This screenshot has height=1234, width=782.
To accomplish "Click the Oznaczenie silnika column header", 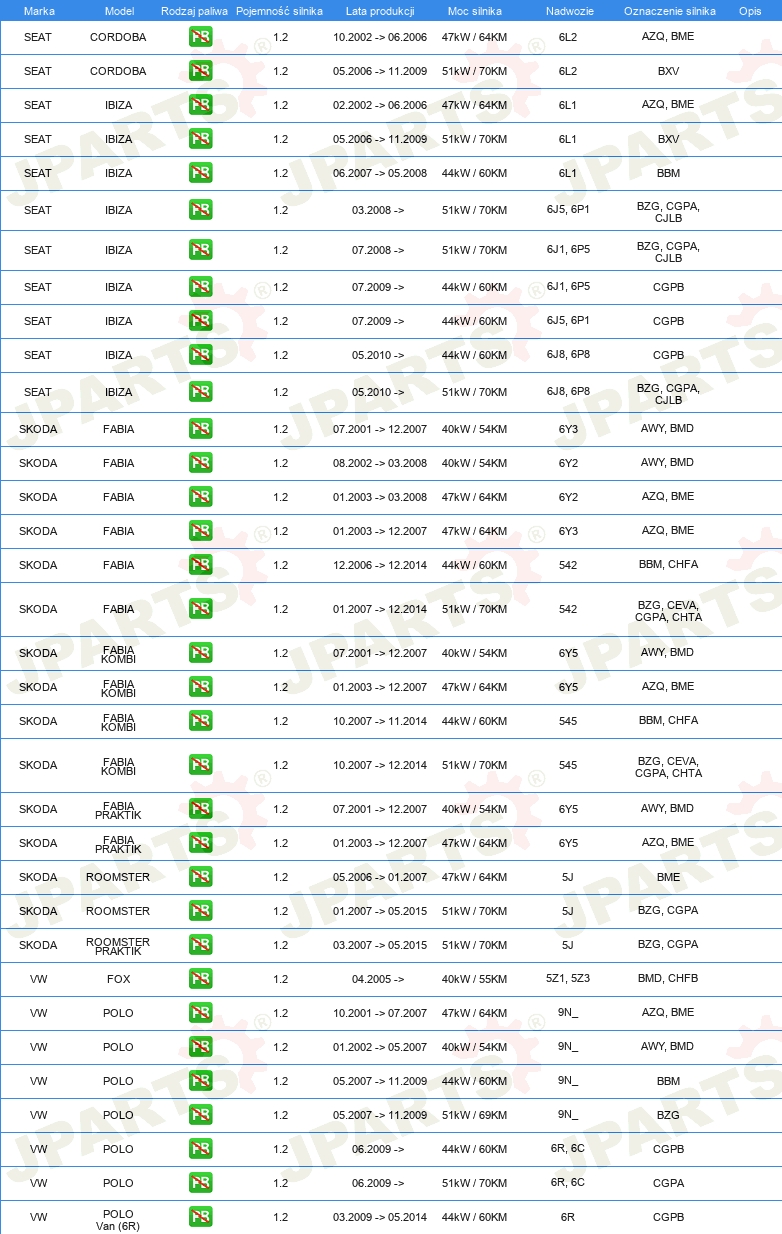I will pos(670,11).
